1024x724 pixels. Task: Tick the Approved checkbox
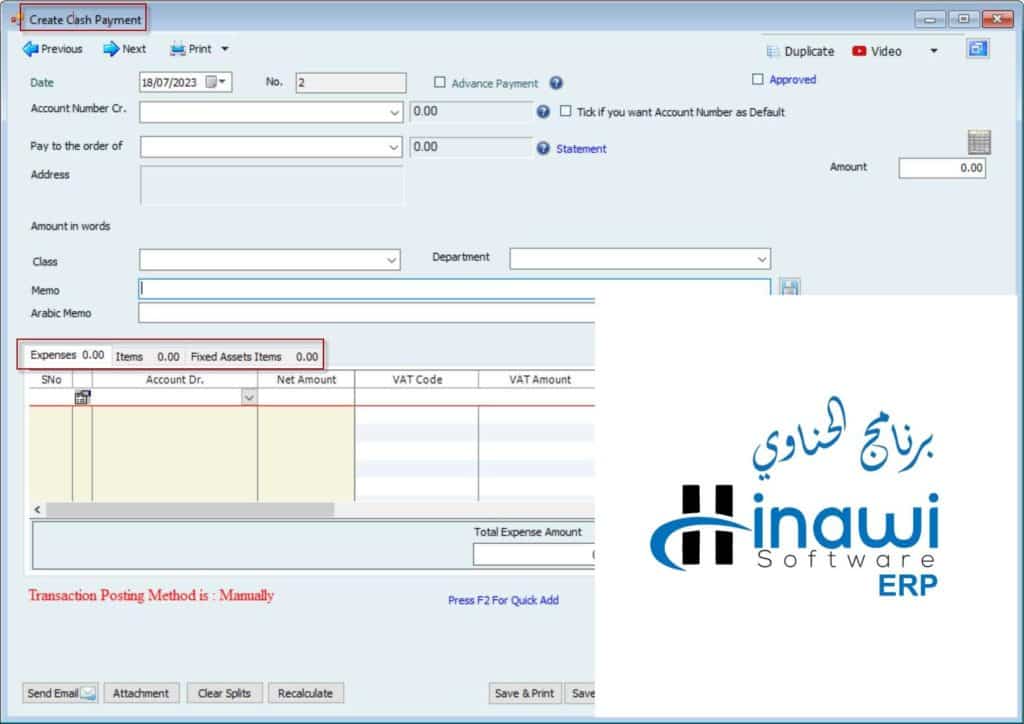click(x=758, y=79)
